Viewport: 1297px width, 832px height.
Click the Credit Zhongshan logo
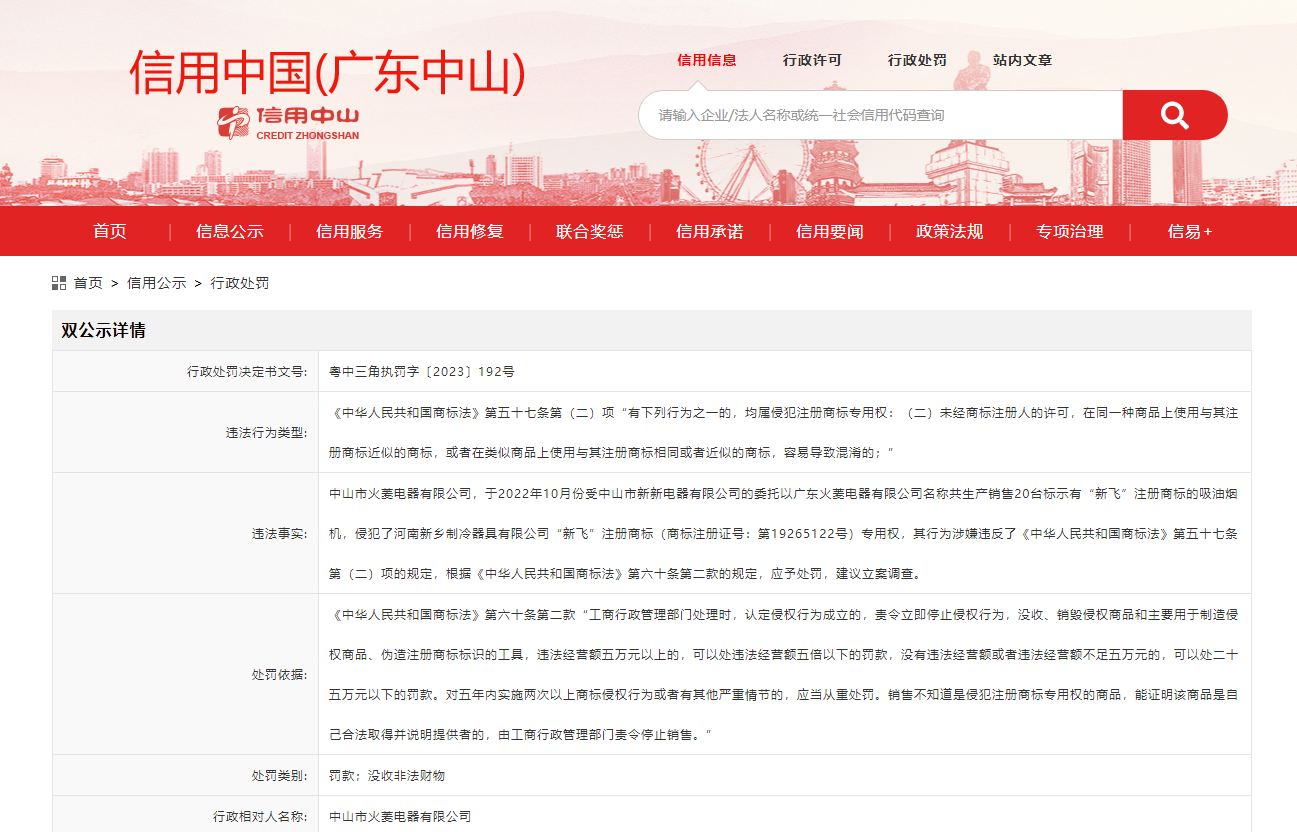pos(288,122)
